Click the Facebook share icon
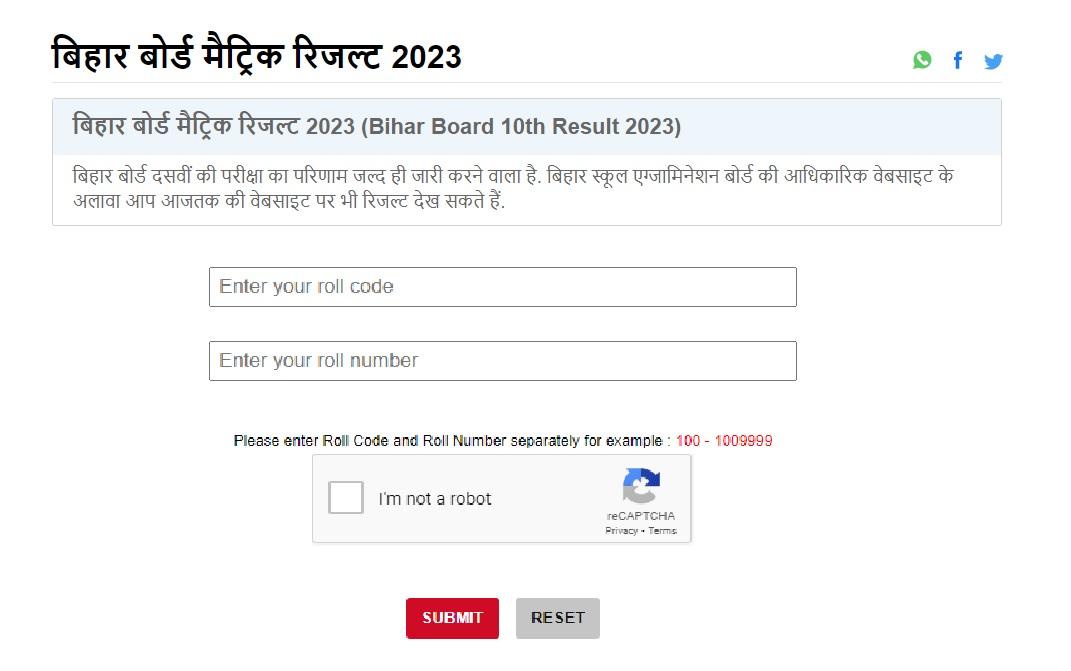 [957, 60]
